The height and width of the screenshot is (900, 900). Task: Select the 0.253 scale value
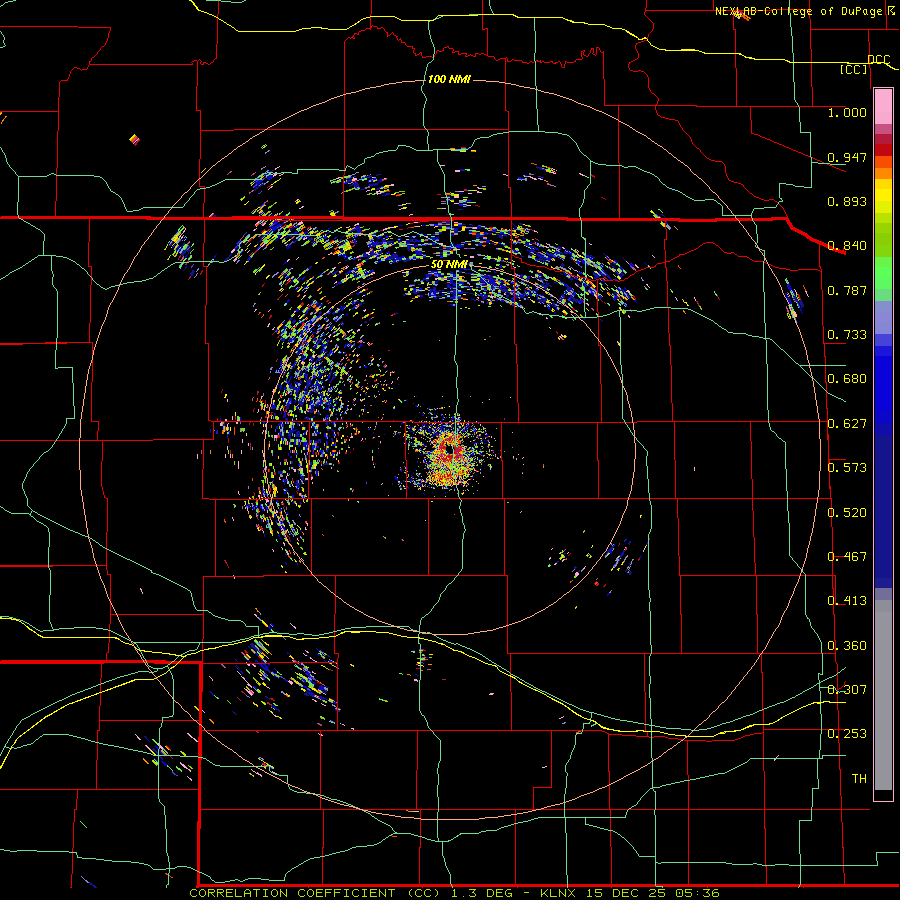847,734
